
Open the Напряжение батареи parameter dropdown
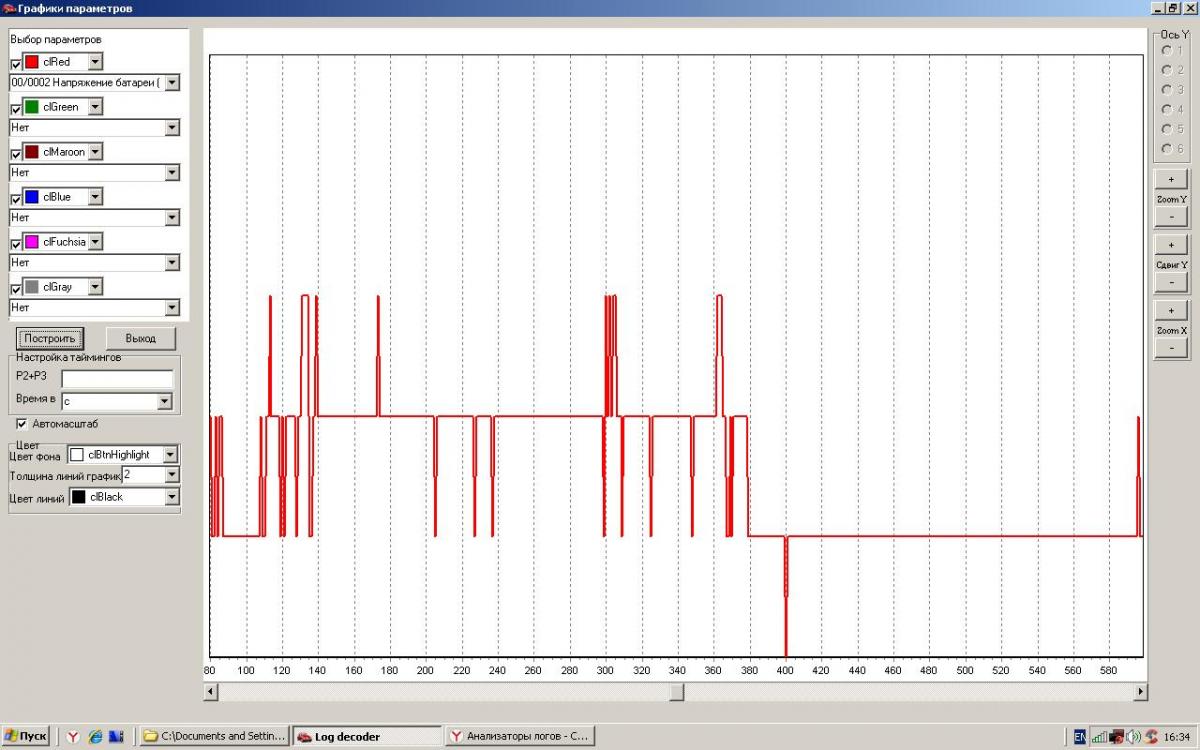(172, 83)
